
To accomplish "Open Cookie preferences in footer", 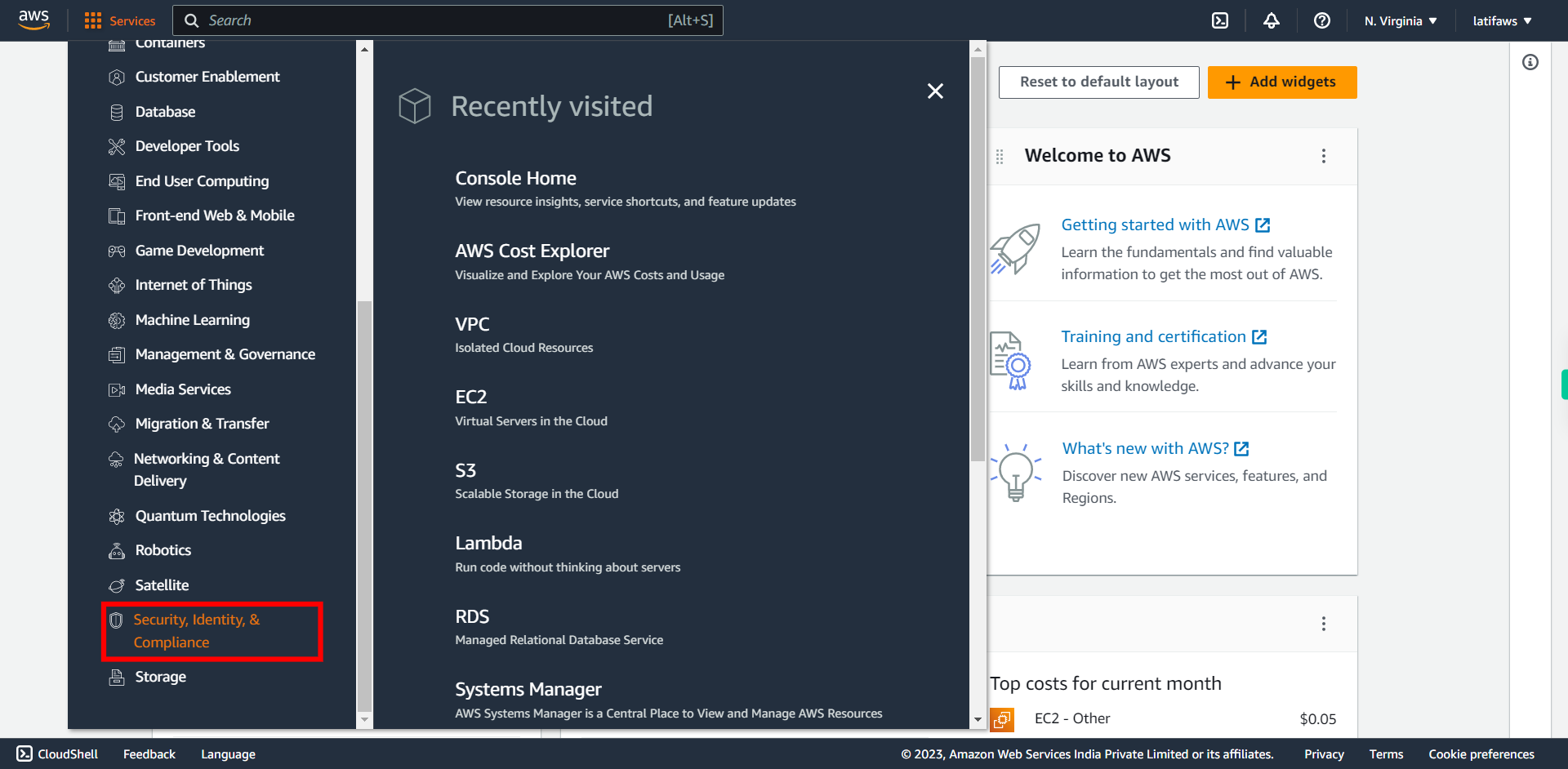I will pyautogui.click(x=1481, y=754).
